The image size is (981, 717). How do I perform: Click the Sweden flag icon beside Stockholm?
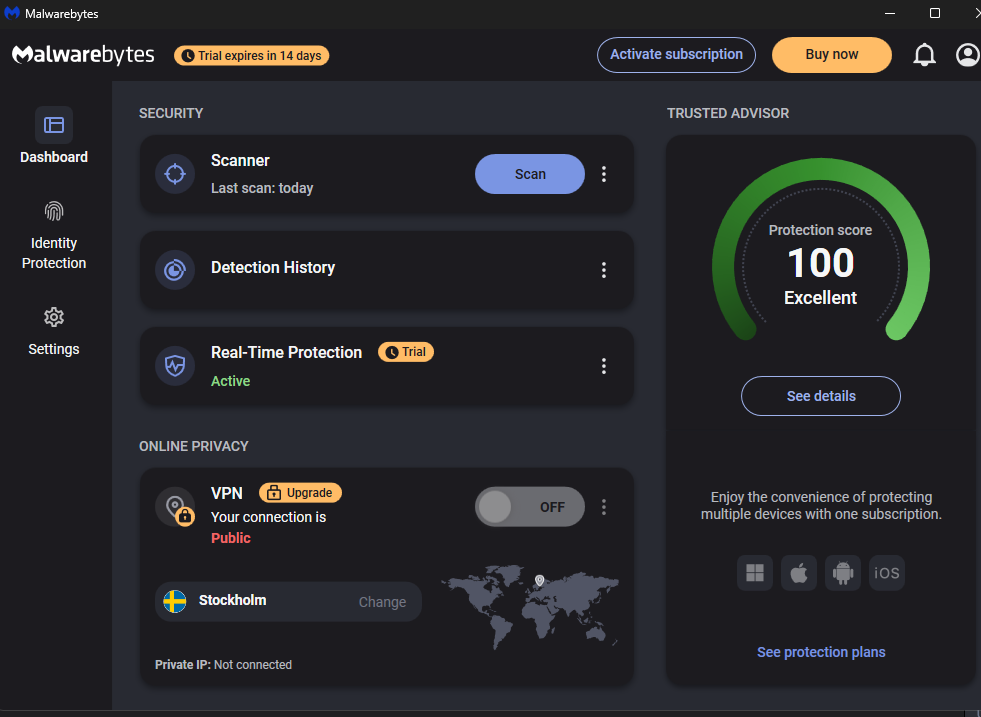point(175,601)
